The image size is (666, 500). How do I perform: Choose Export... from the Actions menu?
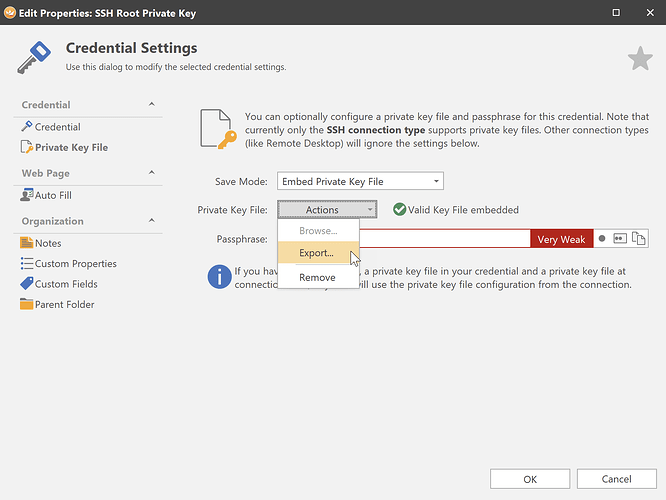coord(317,253)
